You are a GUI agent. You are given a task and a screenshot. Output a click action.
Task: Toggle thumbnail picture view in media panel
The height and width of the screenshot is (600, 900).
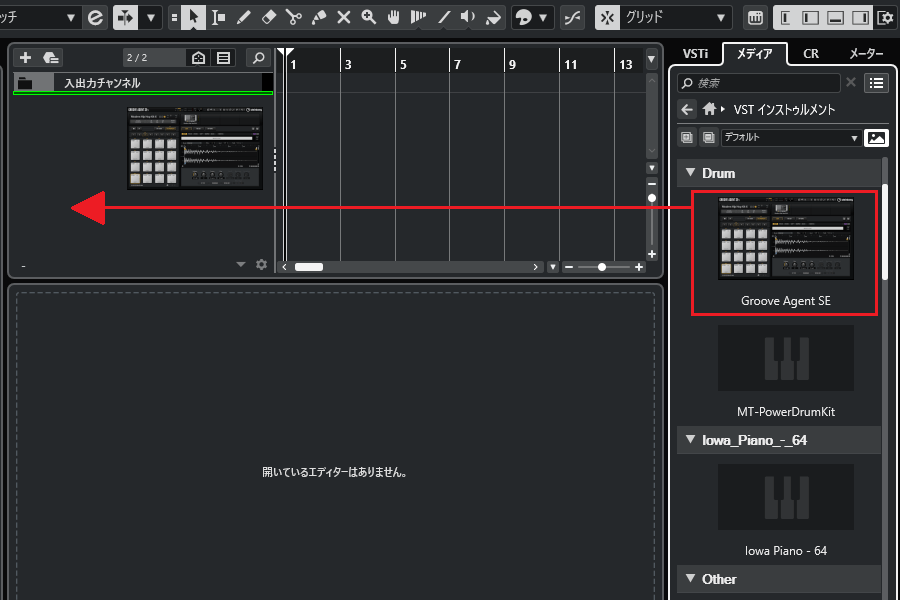pos(876,138)
